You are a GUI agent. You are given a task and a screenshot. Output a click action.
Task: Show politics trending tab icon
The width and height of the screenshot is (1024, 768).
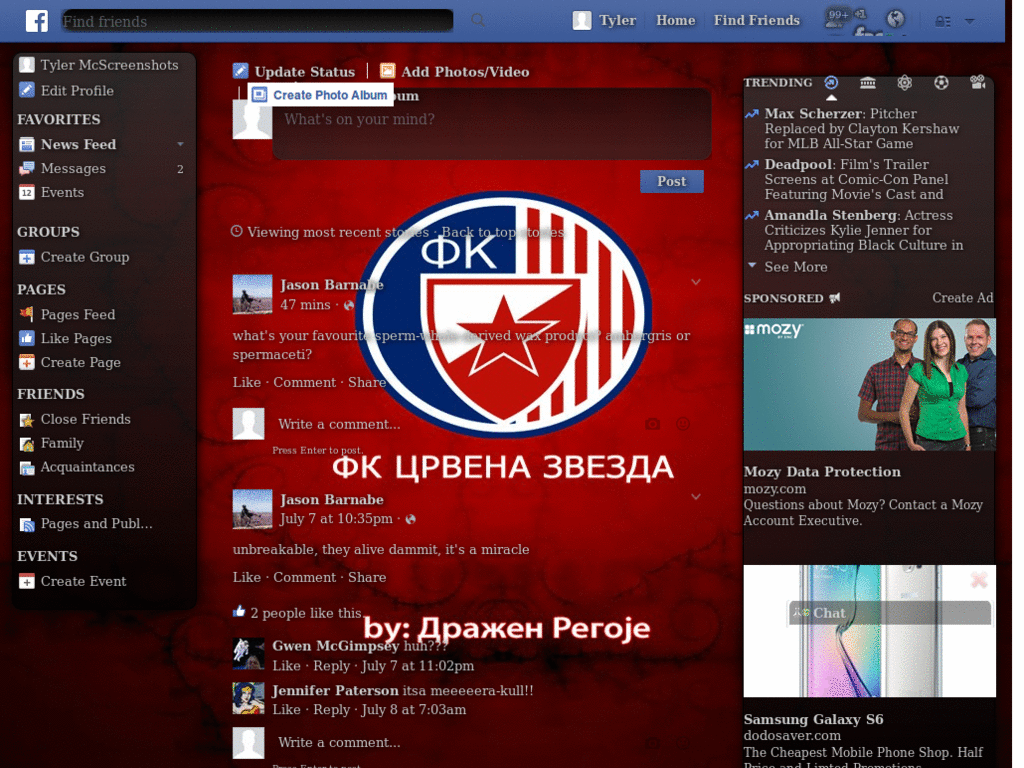[x=868, y=82]
